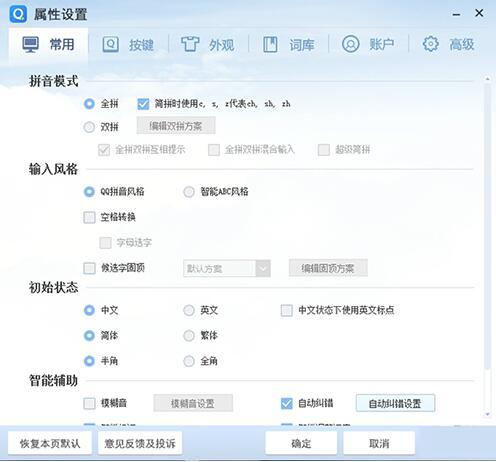The image size is (496, 462).
Task: Toggle 全拼双拼混合输入 checkbox
Action: [214, 150]
